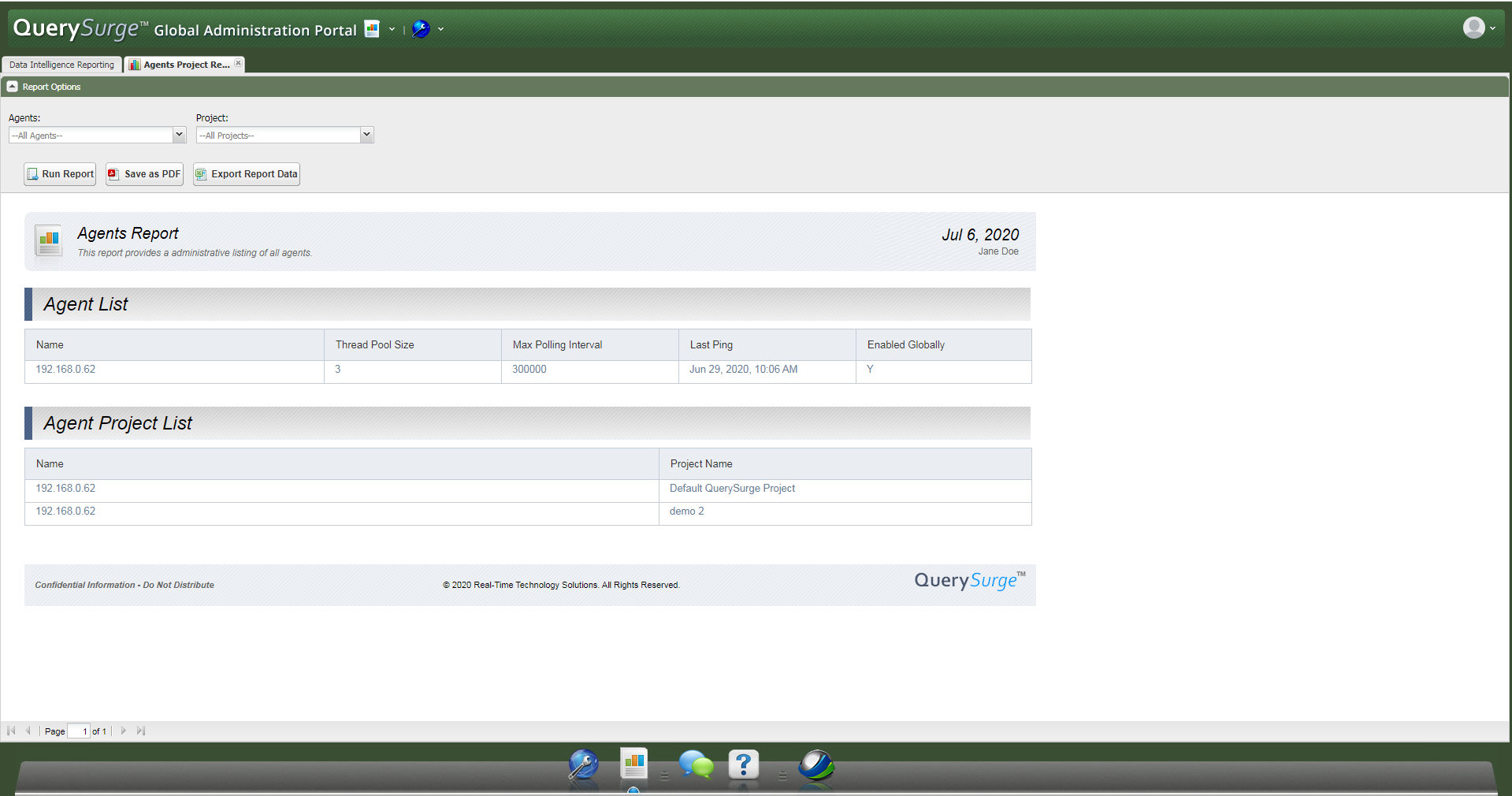Click the Jul 6, 2020 report date
Image resolution: width=1512 pixels, height=796 pixels.
coord(980,235)
